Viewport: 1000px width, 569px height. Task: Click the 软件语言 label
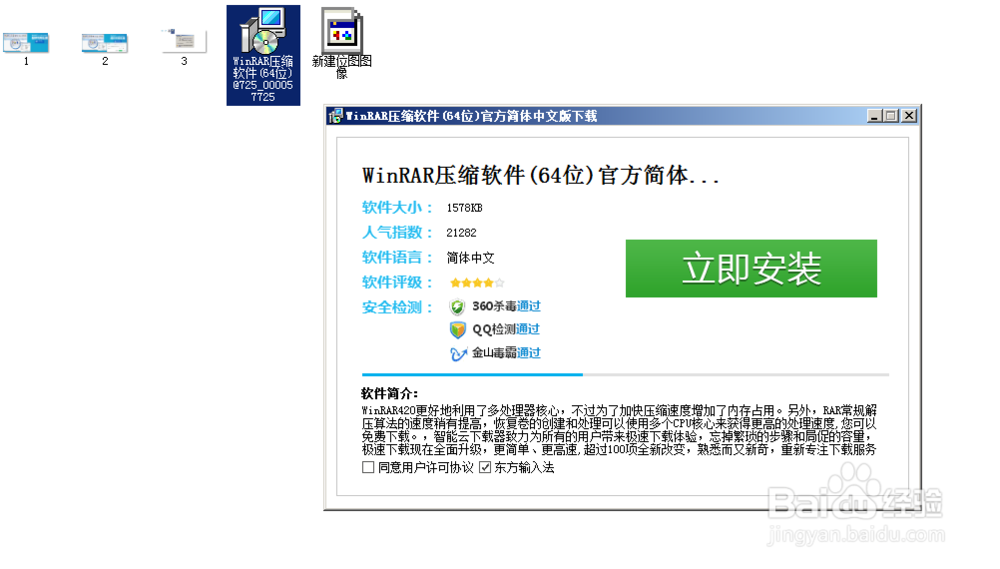click(x=397, y=258)
